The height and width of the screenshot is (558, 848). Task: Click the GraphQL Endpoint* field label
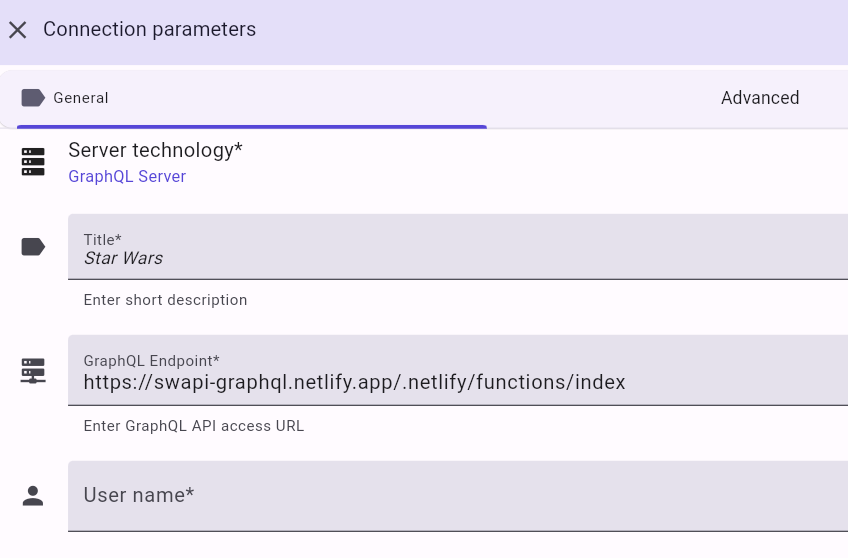[x=151, y=361]
